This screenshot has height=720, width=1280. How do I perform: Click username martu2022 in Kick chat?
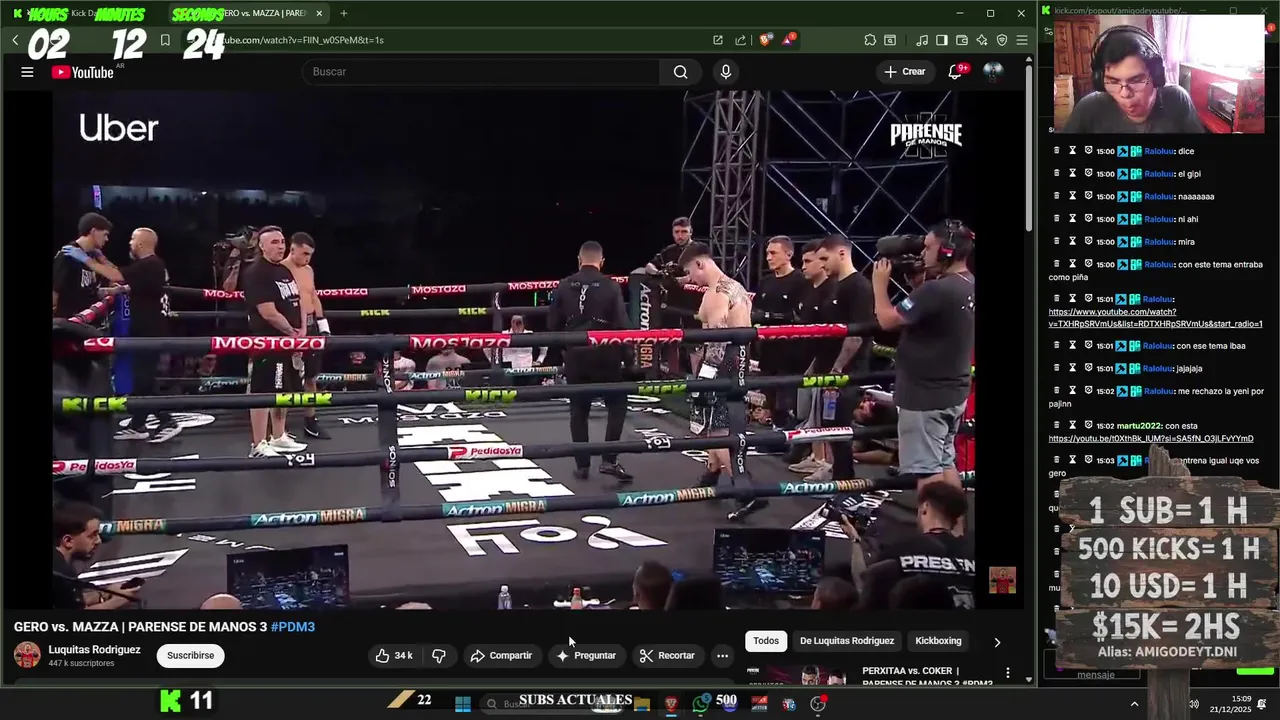pos(1140,426)
